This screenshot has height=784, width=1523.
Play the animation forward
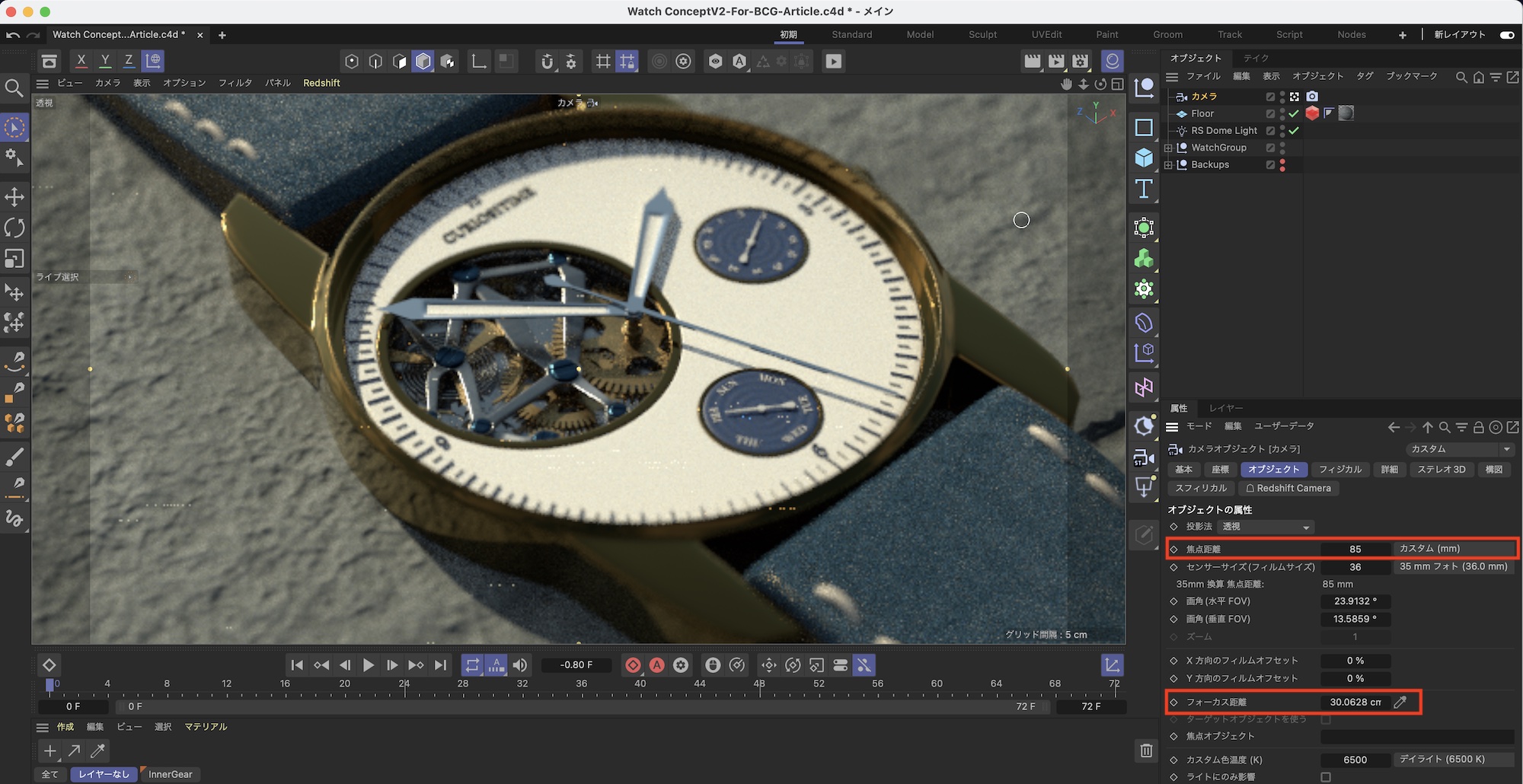click(x=369, y=665)
